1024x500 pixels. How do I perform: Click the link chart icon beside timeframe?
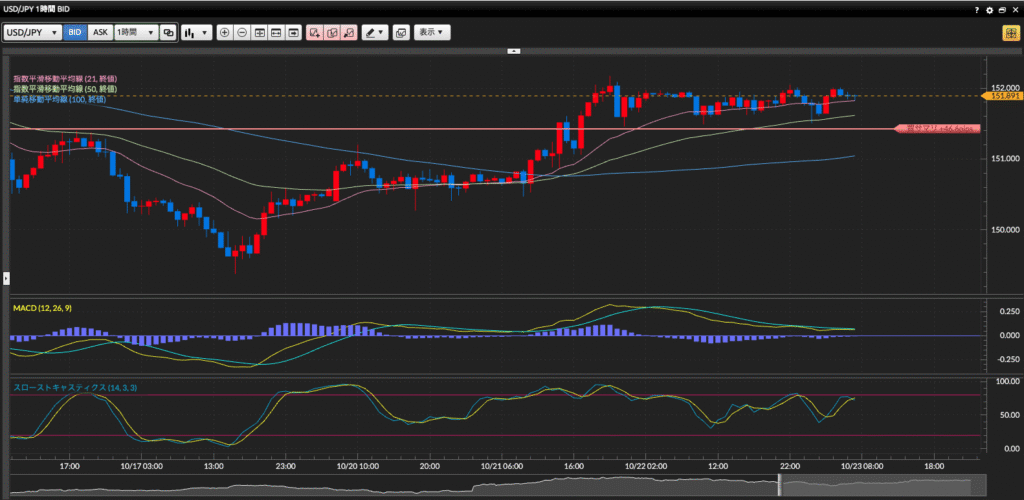[168, 32]
